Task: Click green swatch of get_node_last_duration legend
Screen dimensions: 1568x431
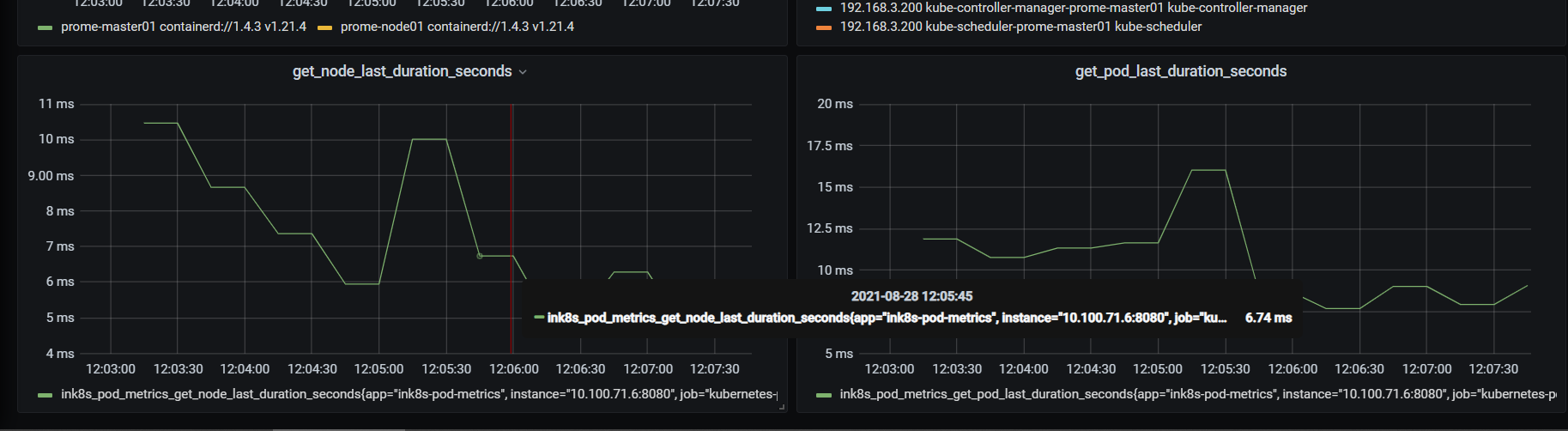Action: tap(45, 395)
